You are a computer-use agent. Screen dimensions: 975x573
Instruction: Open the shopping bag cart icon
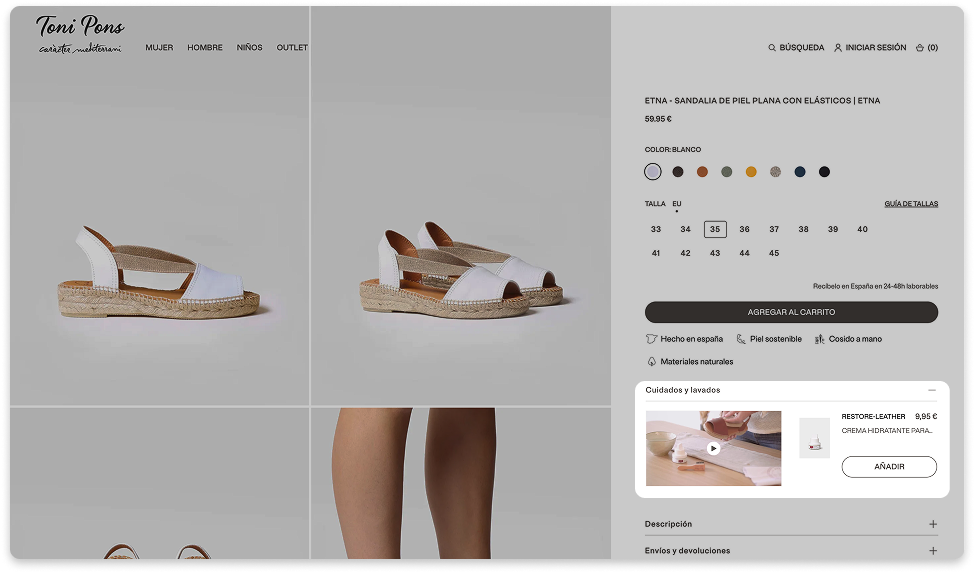pos(920,48)
